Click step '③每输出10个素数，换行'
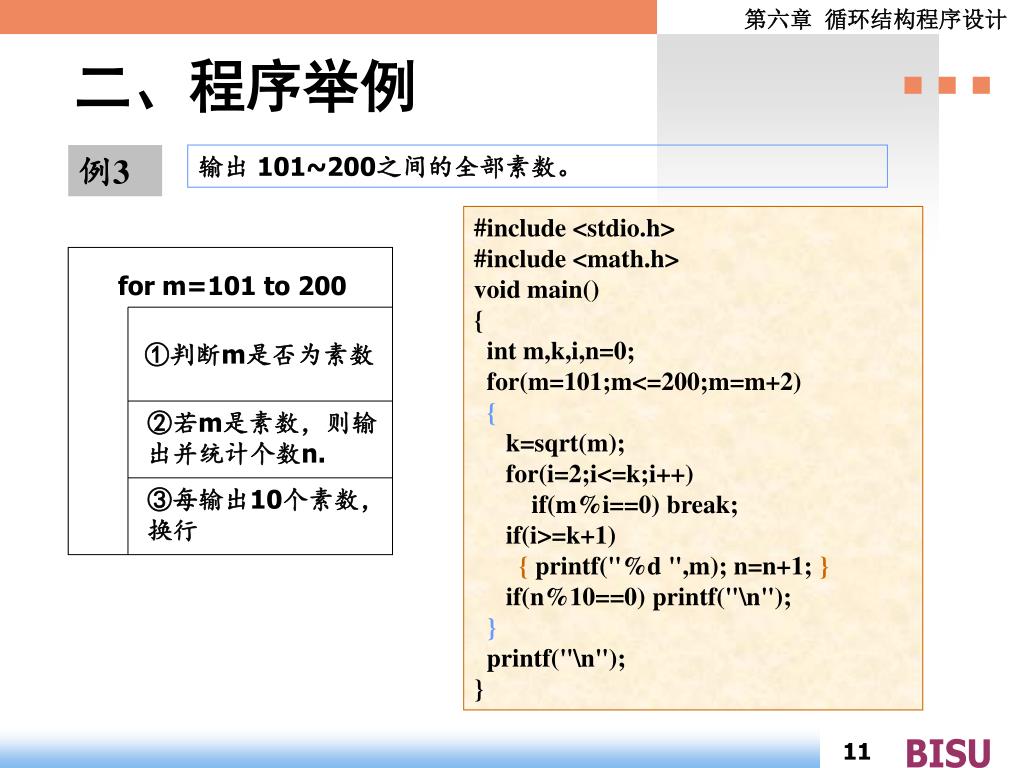Image resolution: width=1024 pixels, height=768 pixels. coord(259,514)
